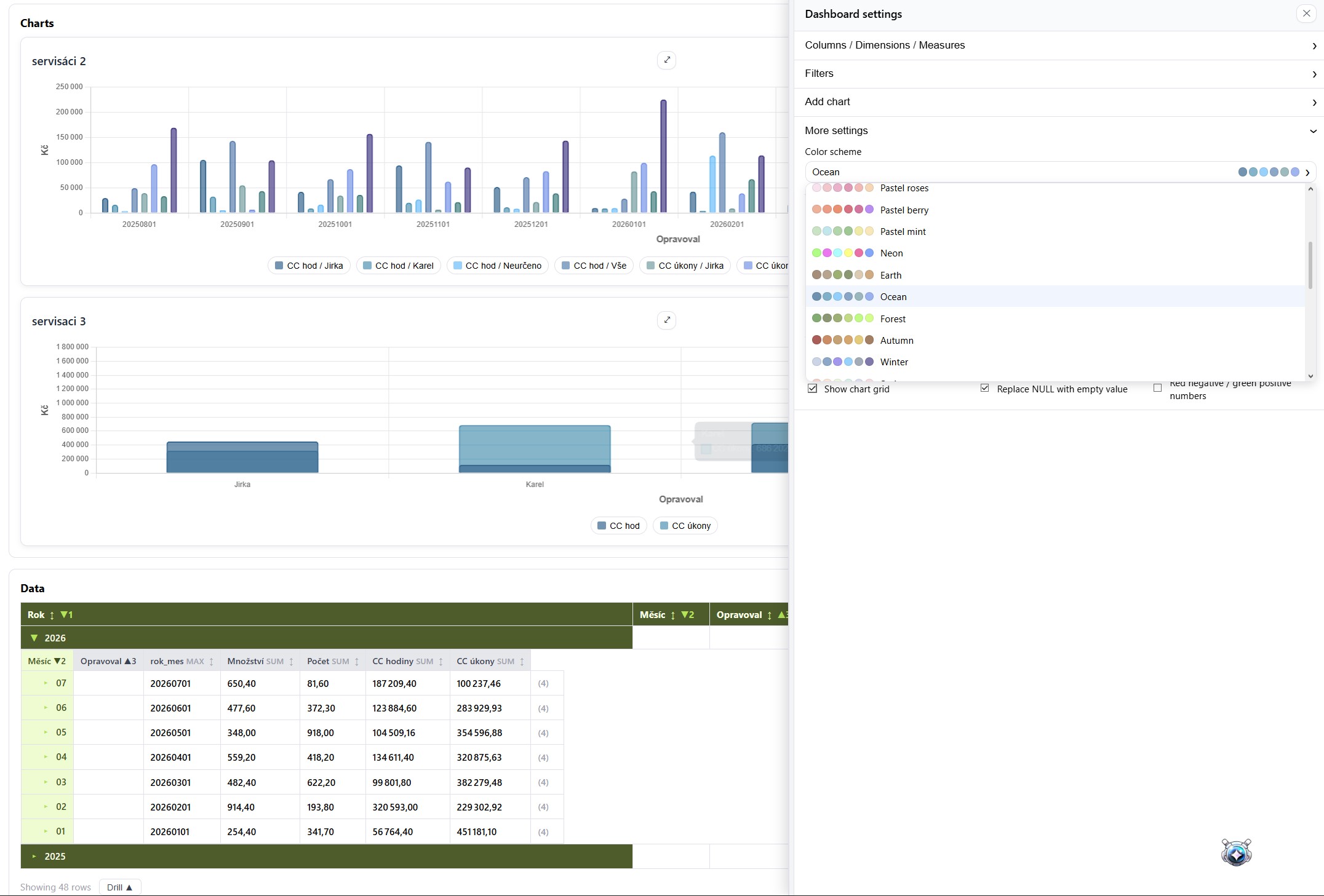Viewport: 1324px width, 896px height.
Task: Toggle CC hod / Vše legend series
Action: coord(594,266)
